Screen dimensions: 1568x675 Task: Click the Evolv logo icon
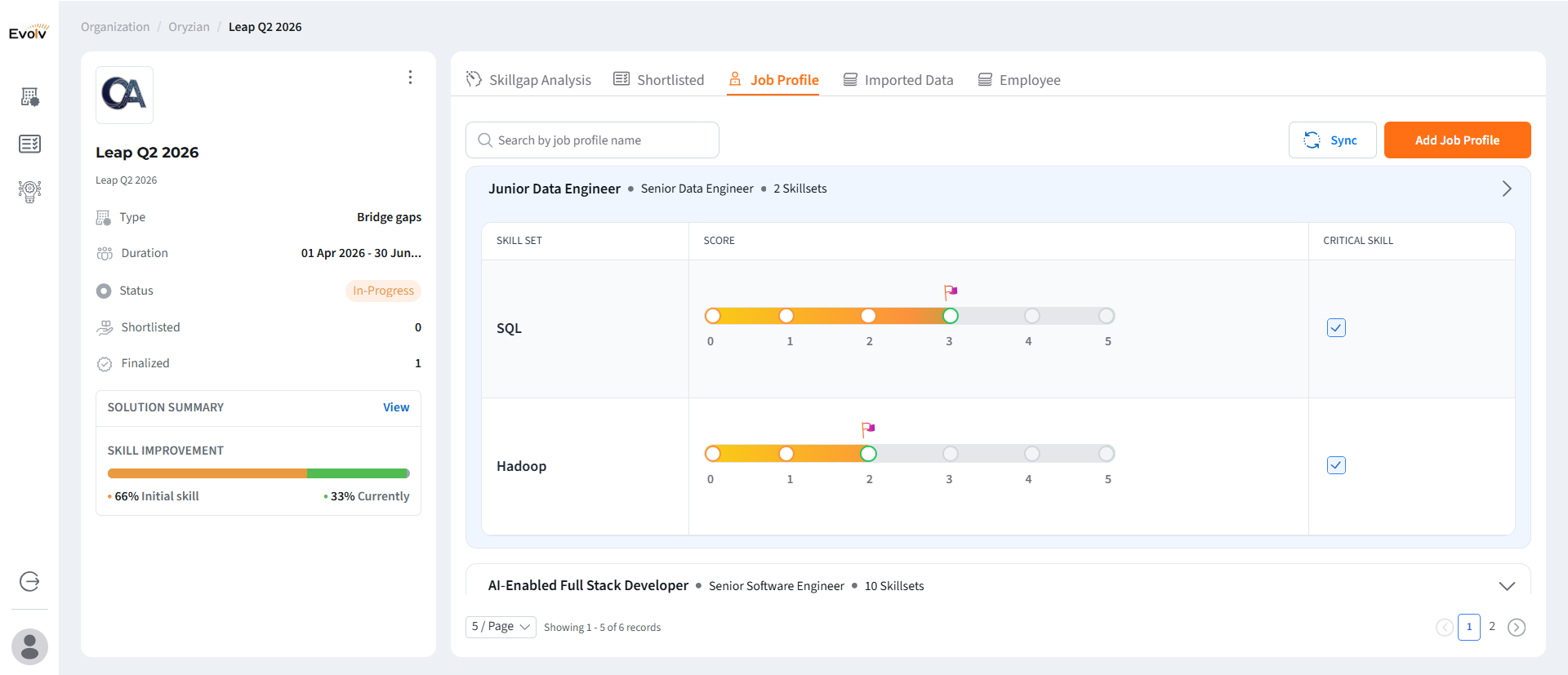[29, 32]
